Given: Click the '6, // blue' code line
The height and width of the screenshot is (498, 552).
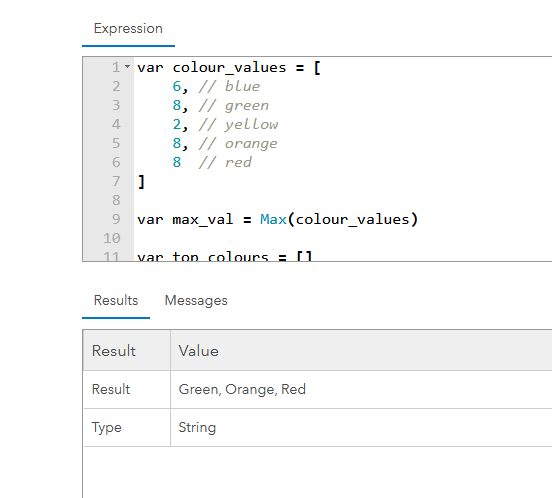Looking at the screenshot, I should [x=216, y=87].
